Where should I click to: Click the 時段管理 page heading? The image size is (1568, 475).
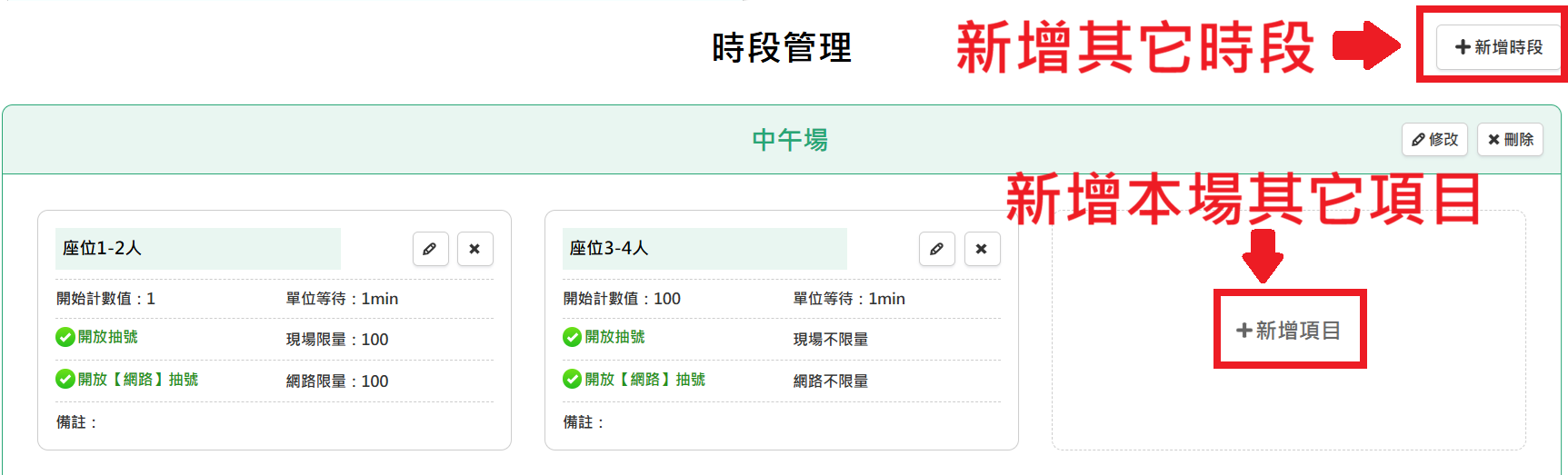coord(782,48)
